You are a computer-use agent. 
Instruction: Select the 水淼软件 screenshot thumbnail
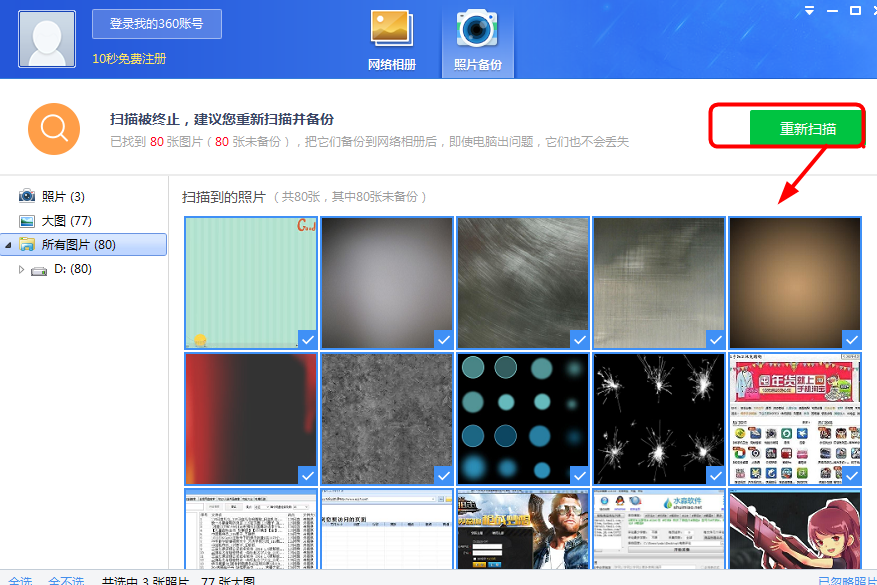coord(659,529)
